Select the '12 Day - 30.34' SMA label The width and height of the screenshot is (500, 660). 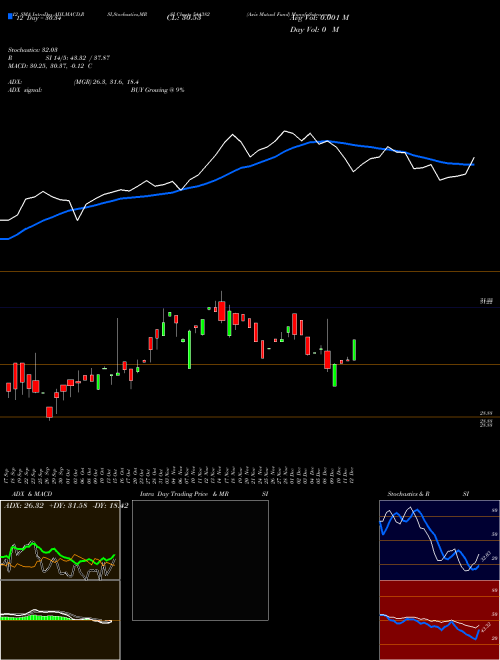(x=39, y=18)
